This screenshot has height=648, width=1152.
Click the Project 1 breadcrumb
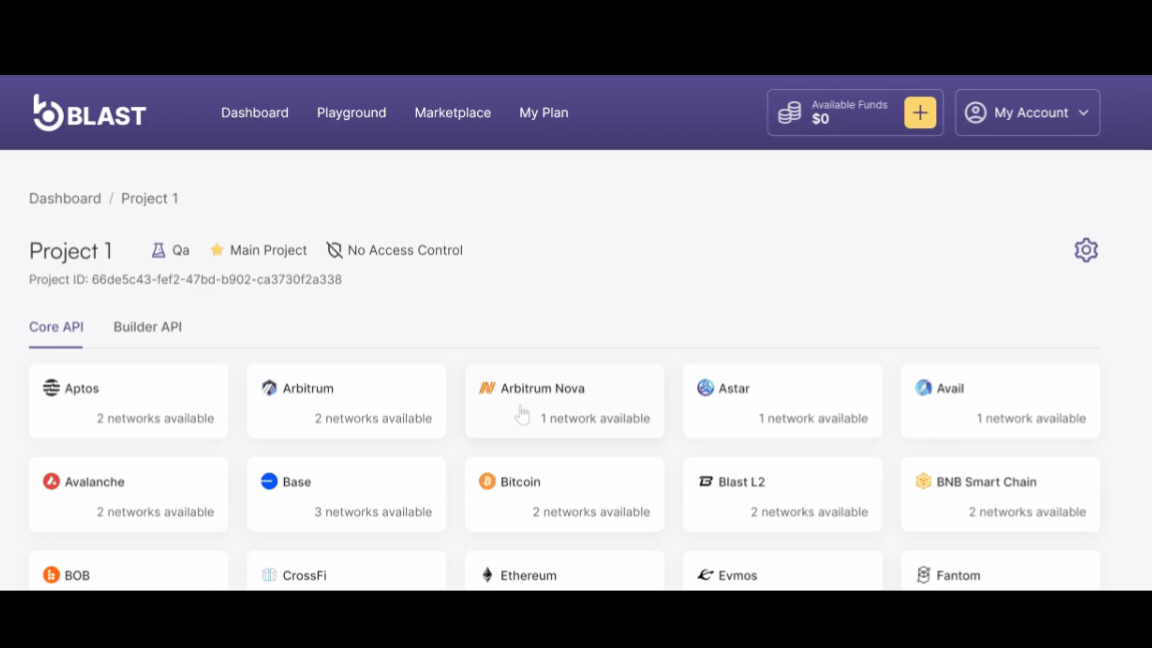pyautogui.click(x=149, y=198)
